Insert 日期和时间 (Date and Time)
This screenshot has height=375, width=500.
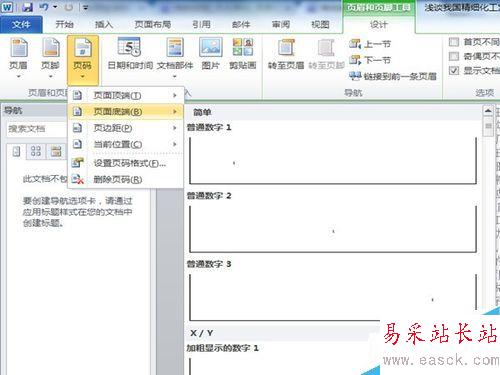tap(130, 54)
